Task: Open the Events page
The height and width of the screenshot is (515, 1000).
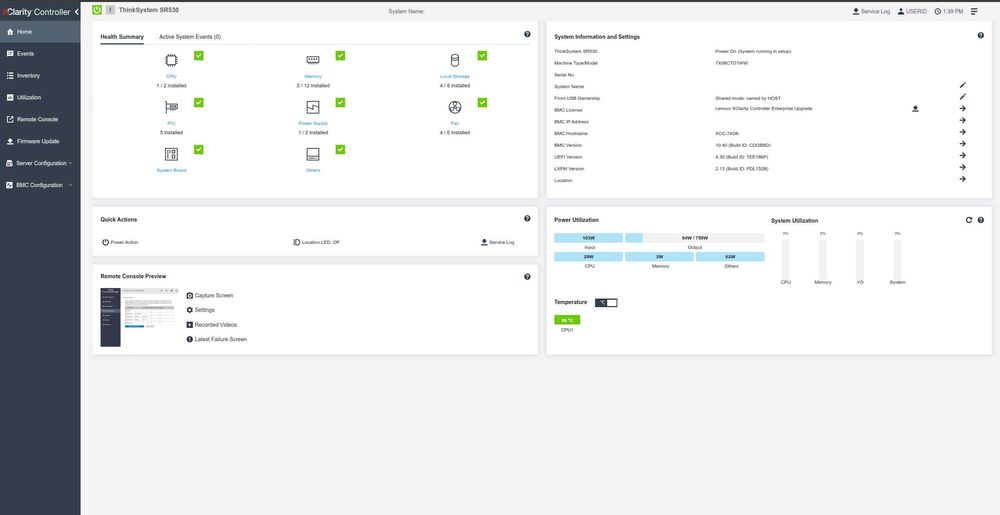Action: [40, 54]
